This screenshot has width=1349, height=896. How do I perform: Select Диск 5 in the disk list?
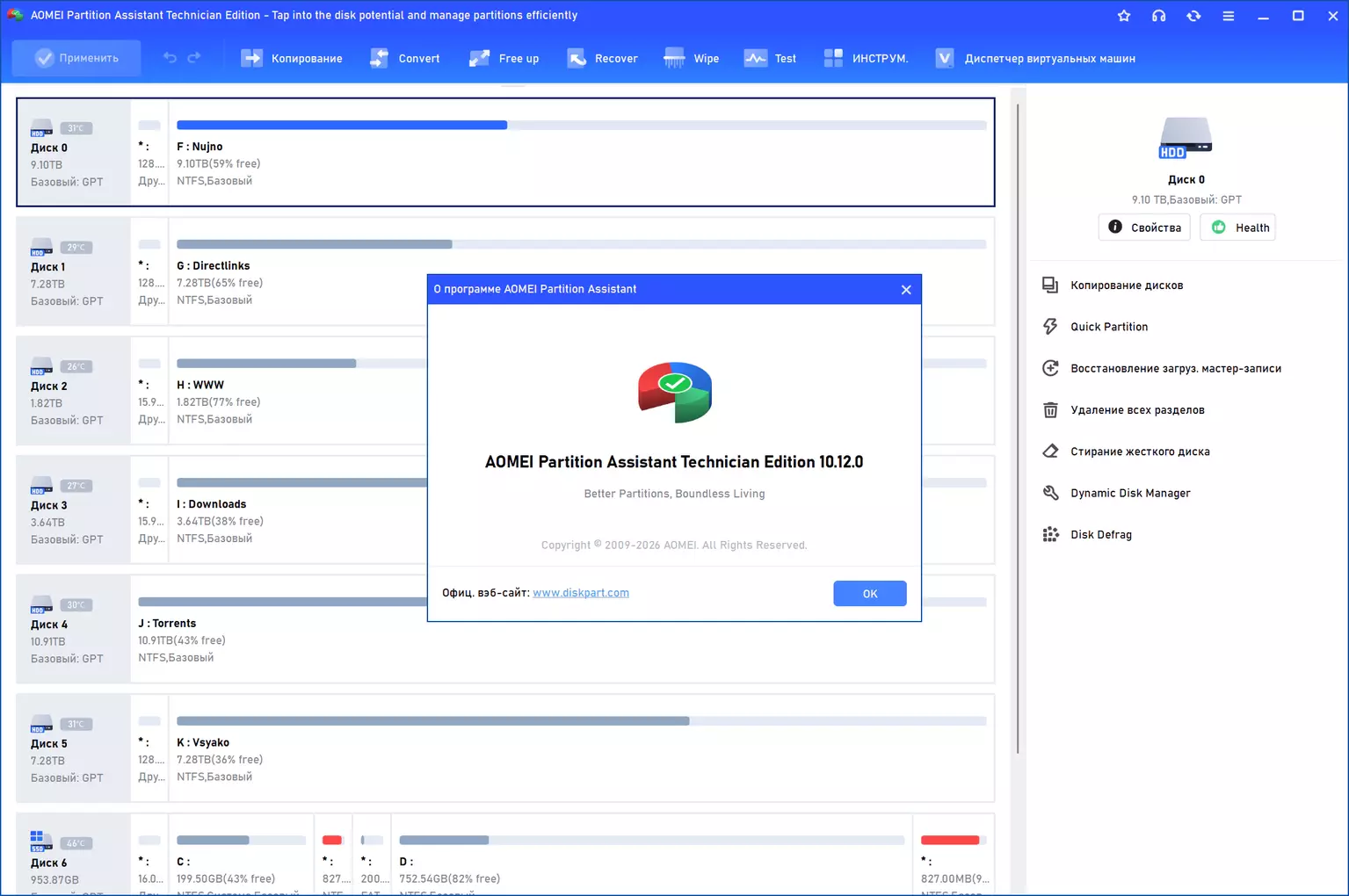[x=74, y=748]
